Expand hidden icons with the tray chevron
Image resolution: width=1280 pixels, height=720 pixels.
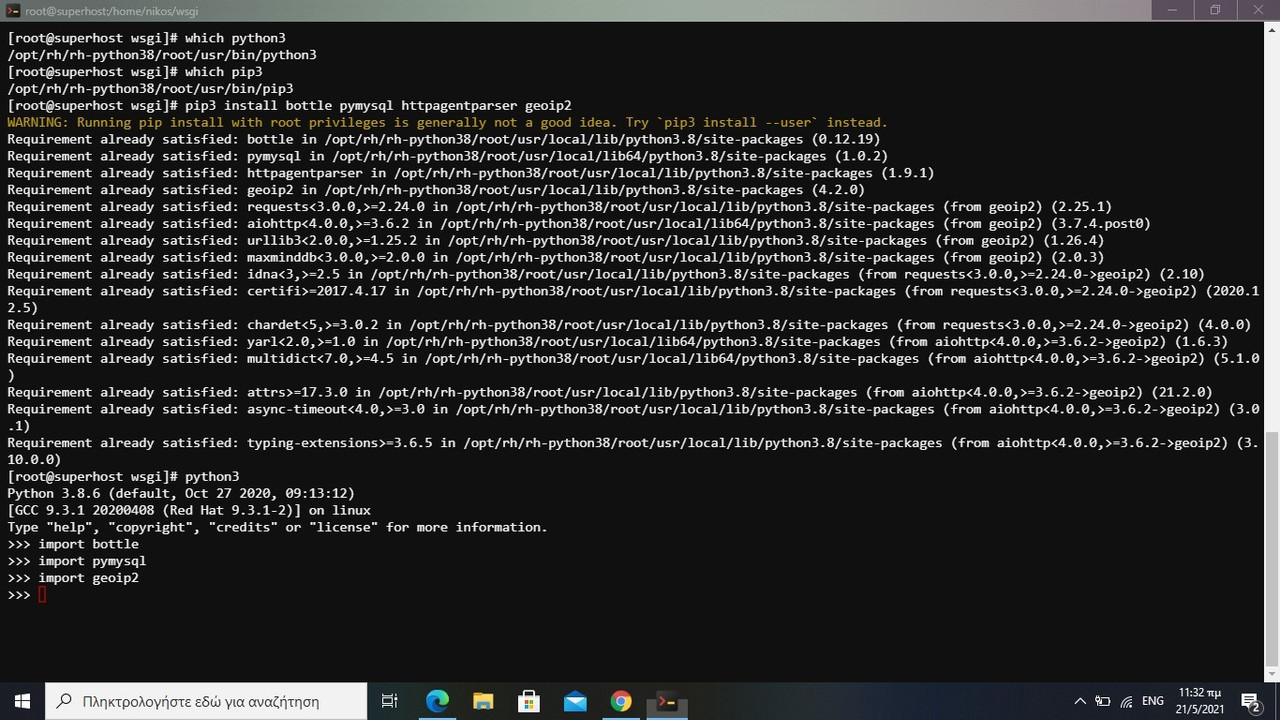(x=1080, y=701)
